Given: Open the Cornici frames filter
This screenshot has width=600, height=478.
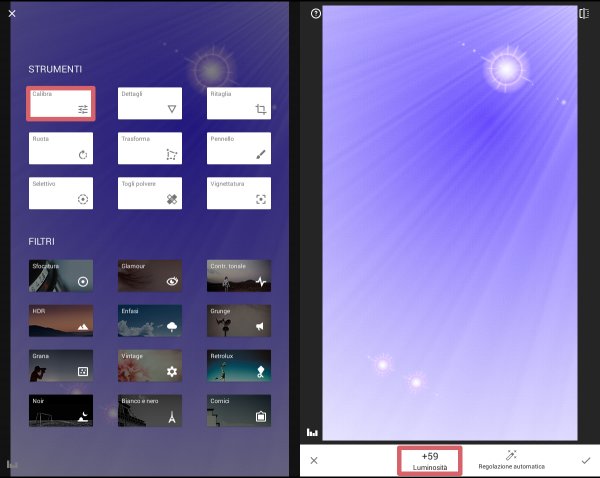Looking at the screenshot, I should [239, 410].
